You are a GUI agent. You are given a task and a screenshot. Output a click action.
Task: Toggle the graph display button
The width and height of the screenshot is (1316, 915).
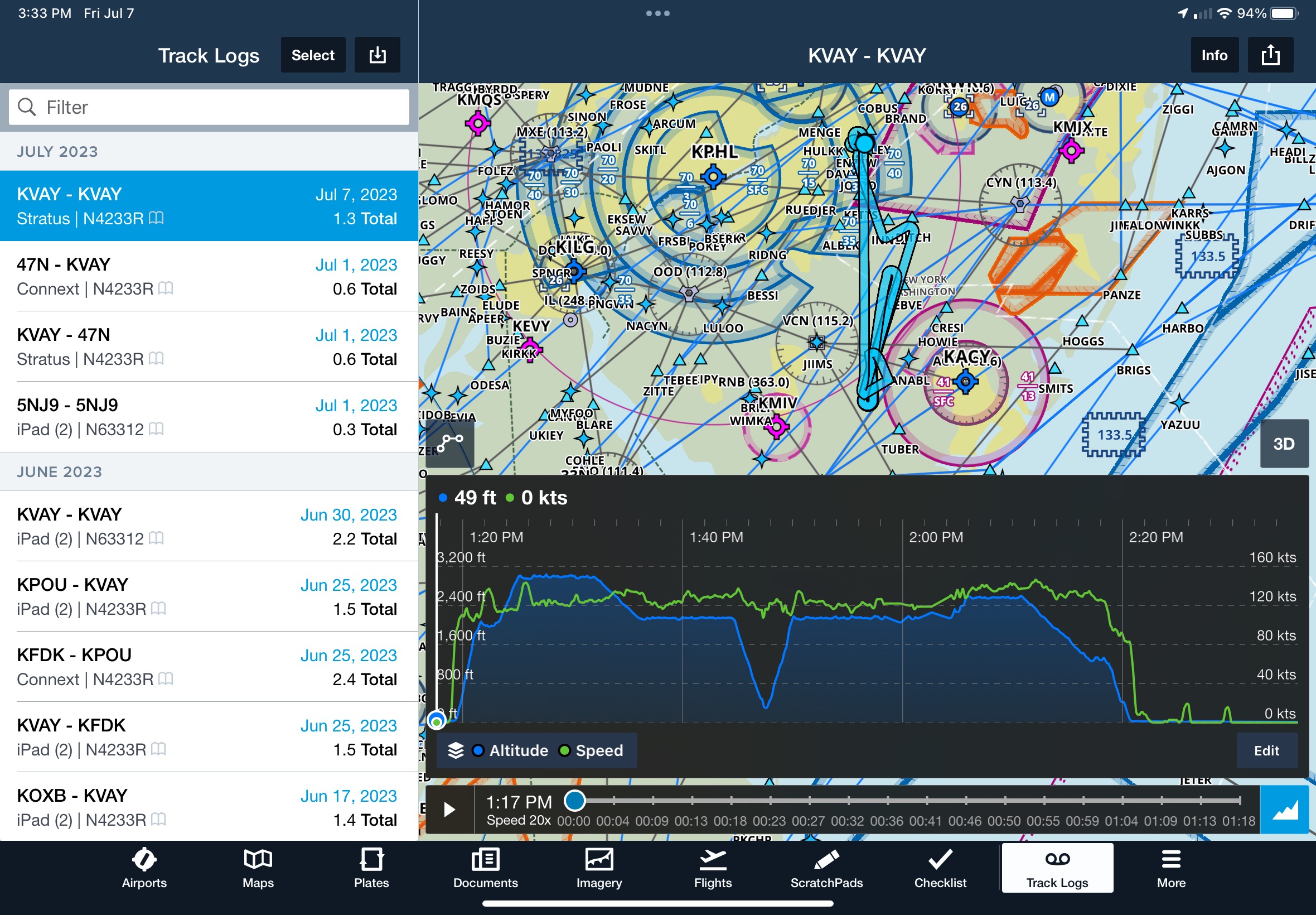(x=1284, y=809)
